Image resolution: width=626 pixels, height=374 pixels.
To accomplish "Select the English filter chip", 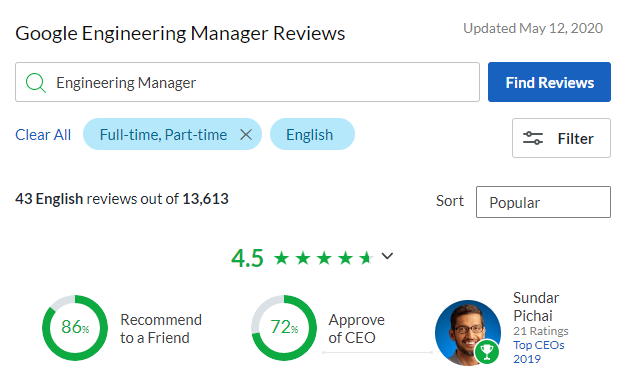I will pyautogui.click(x=312, y=134).
